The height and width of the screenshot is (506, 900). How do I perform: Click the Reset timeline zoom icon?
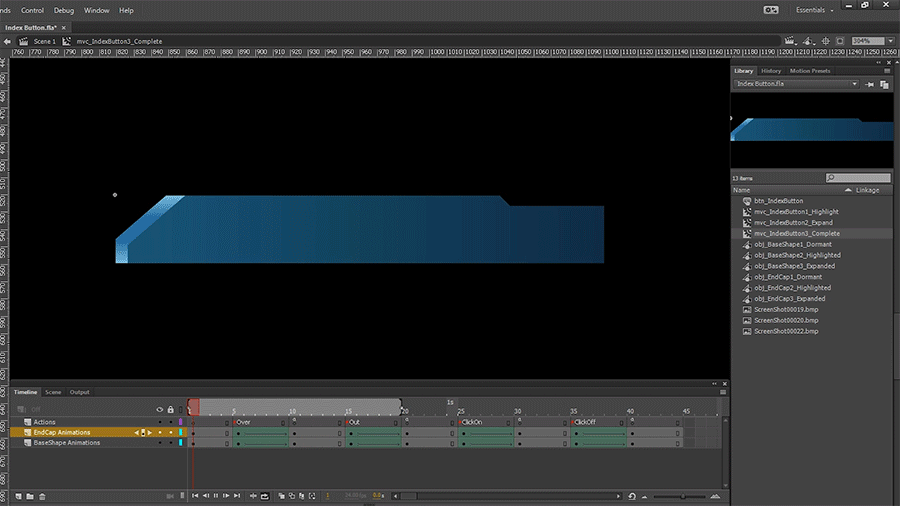point(632,496)
